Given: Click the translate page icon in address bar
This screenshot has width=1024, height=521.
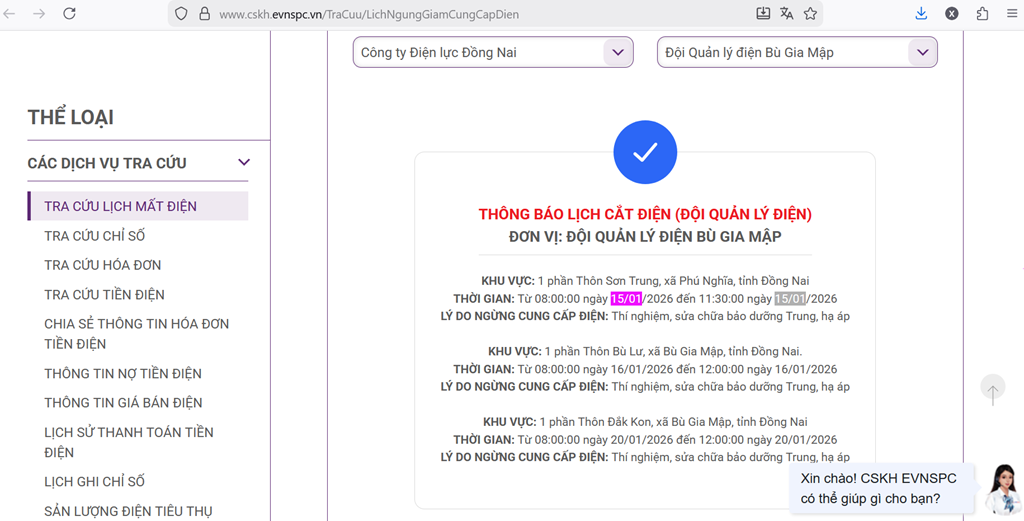Looking at the screenshot, I should tap(787, 14).
